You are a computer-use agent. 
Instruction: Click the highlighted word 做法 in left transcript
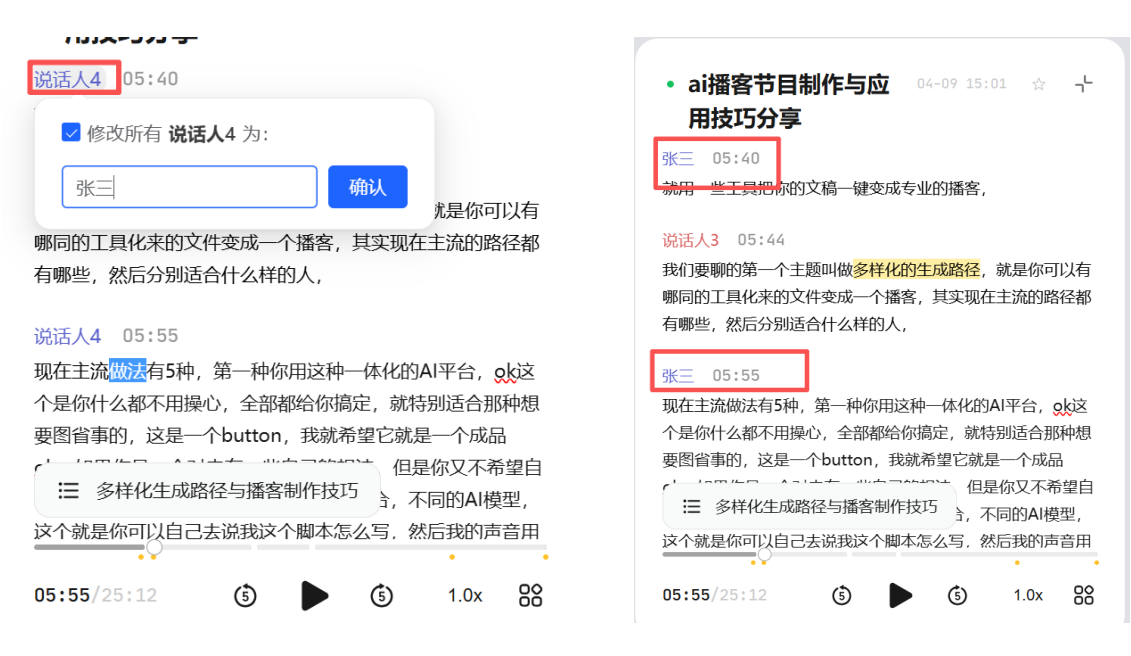tap(128, 371)
